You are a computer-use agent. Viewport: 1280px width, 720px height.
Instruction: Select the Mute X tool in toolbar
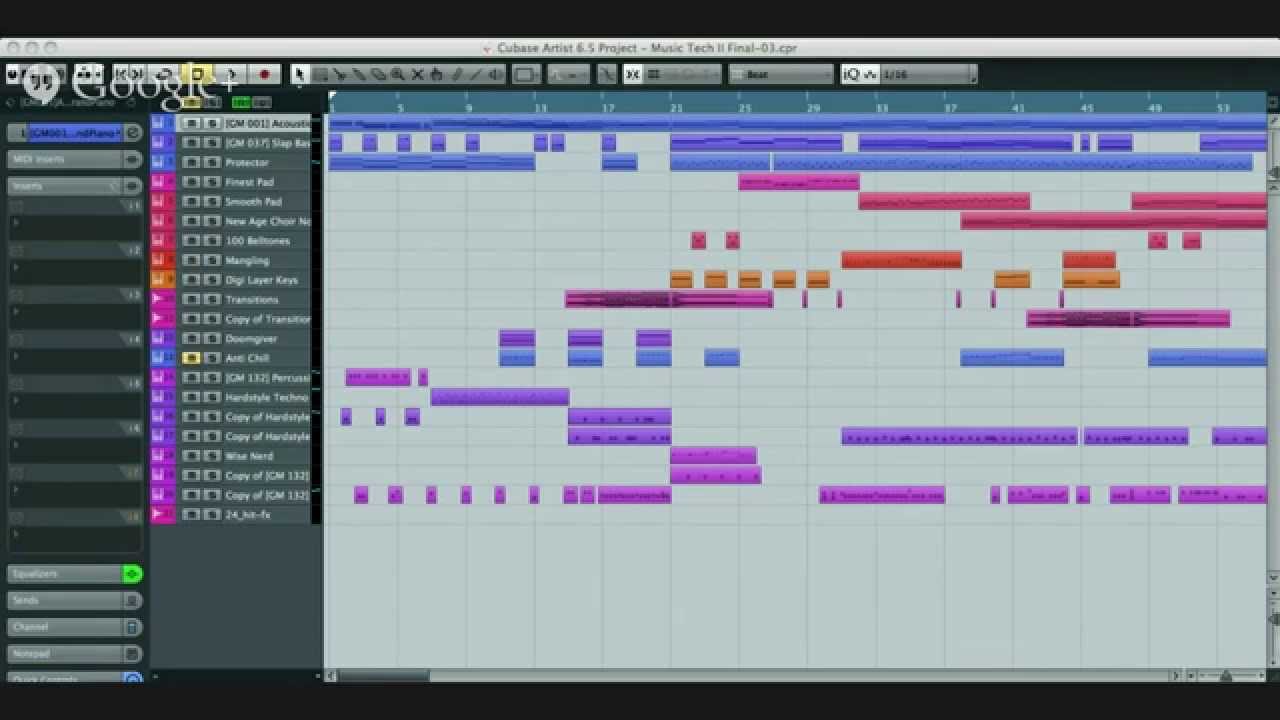[x=418, y=74]
